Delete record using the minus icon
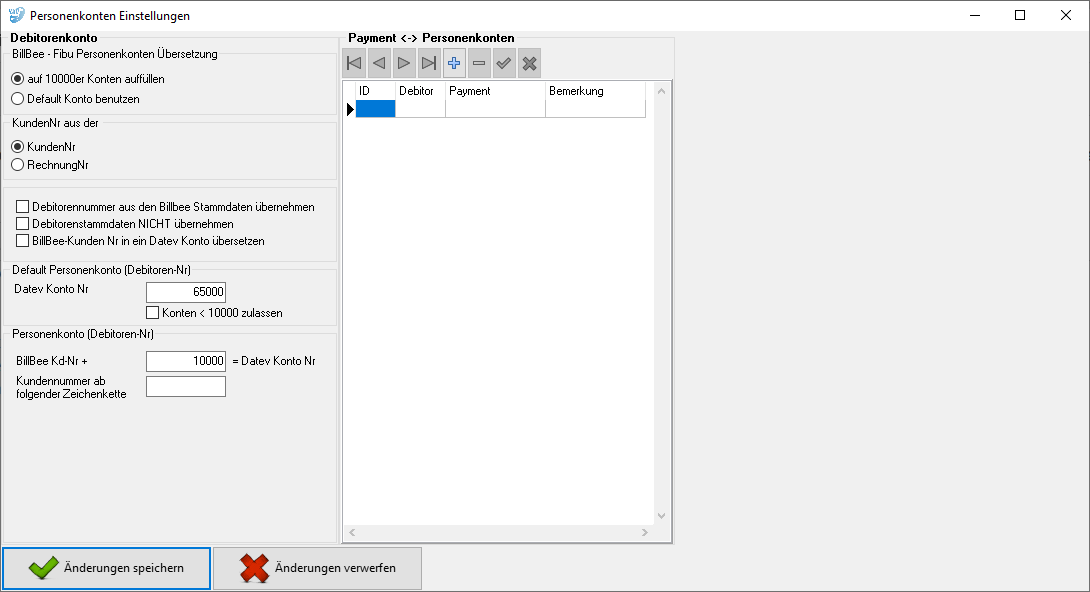 tap(479, 63)
